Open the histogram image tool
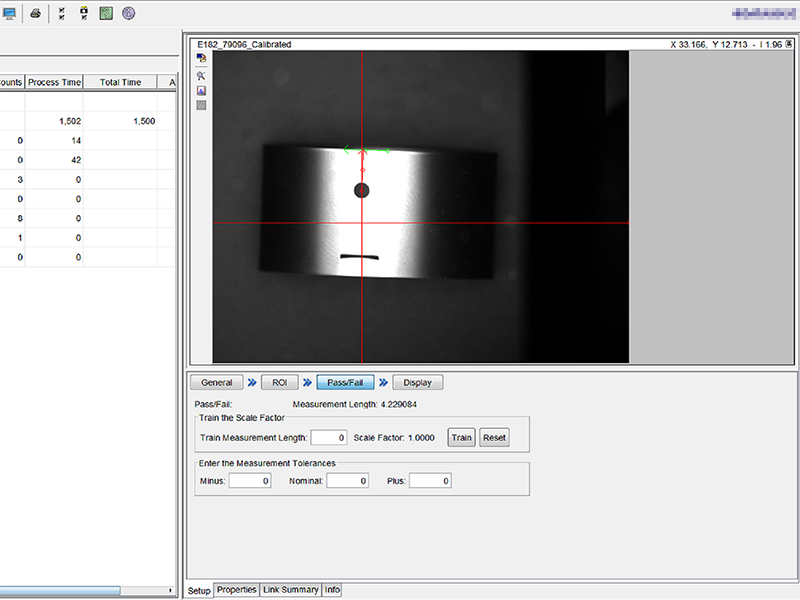 pyautogui.click(x=201, y=90)
